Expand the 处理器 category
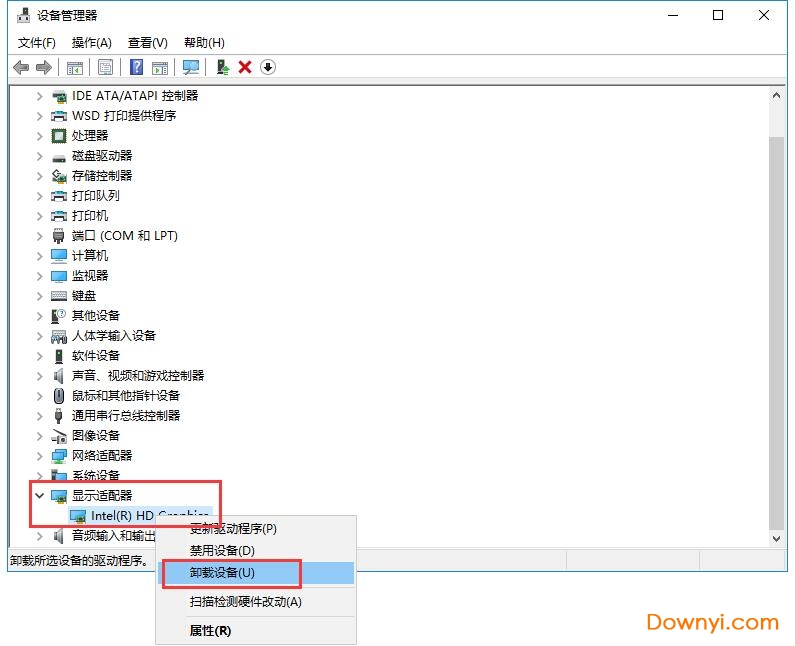This screenshot has height=646, width=795. click(x=40, y=136)
